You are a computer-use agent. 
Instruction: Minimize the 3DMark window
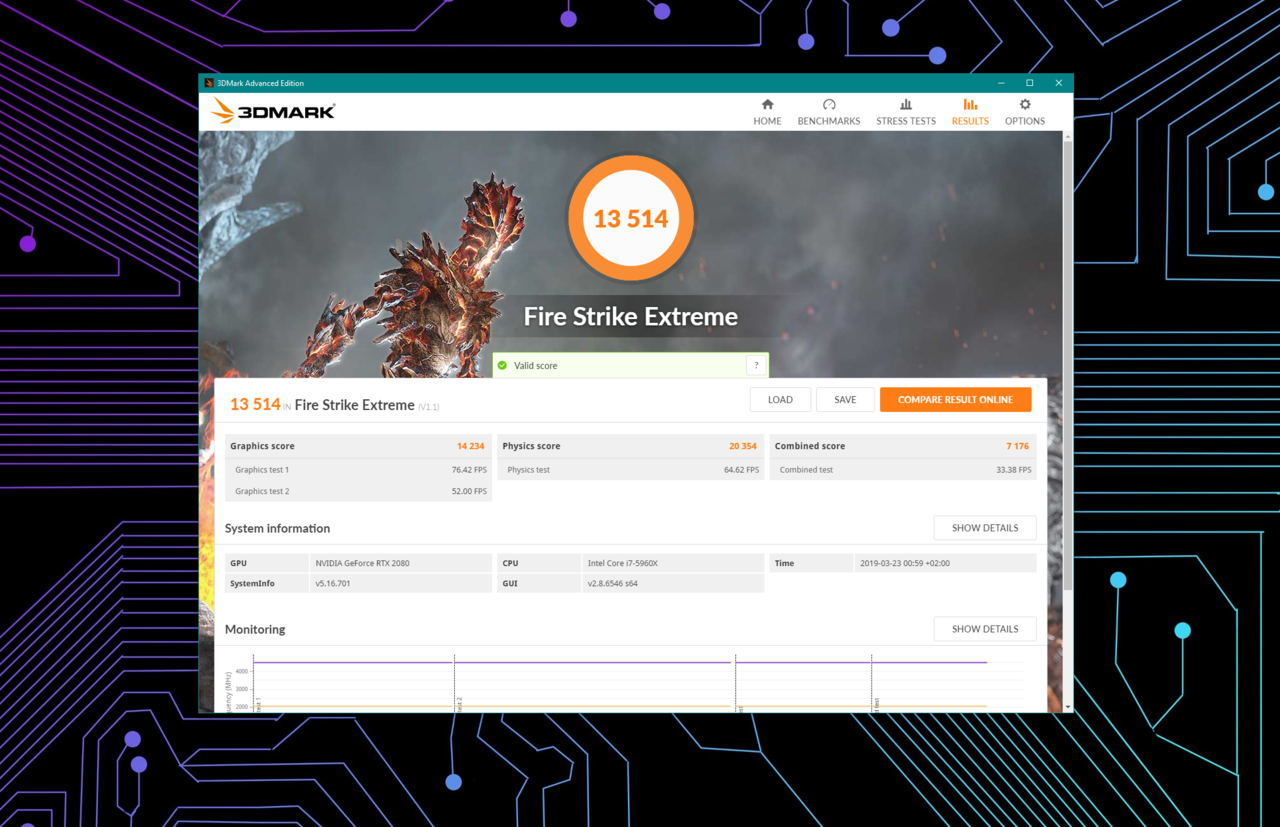point(1001,83)
